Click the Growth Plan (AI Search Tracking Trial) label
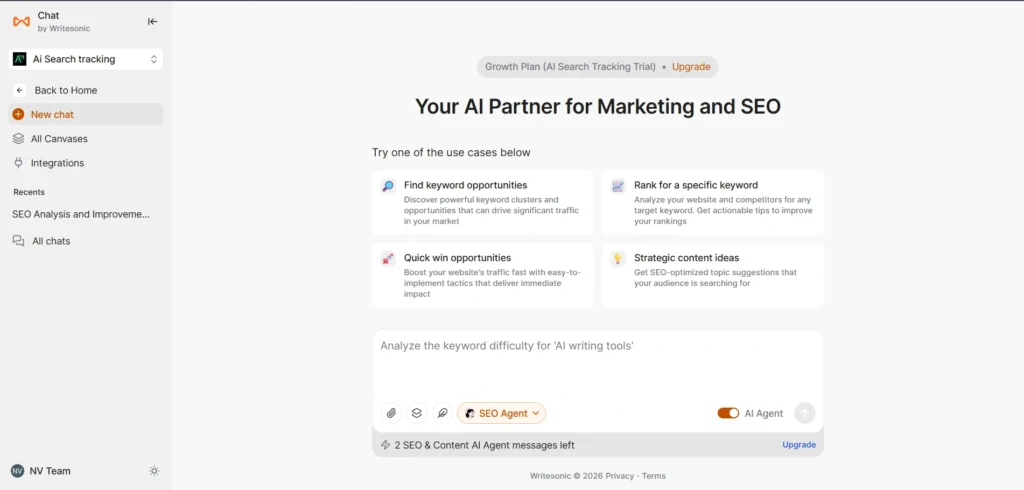 click(x=570, y=67)
